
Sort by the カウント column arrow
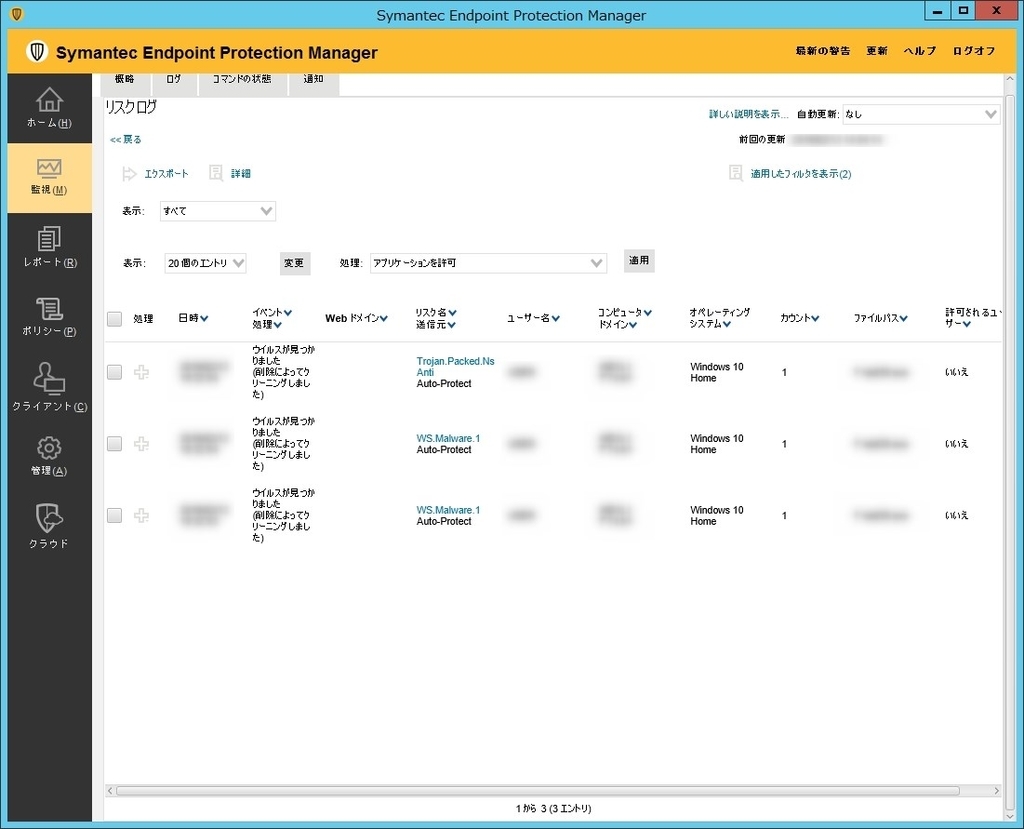[815, 319]
